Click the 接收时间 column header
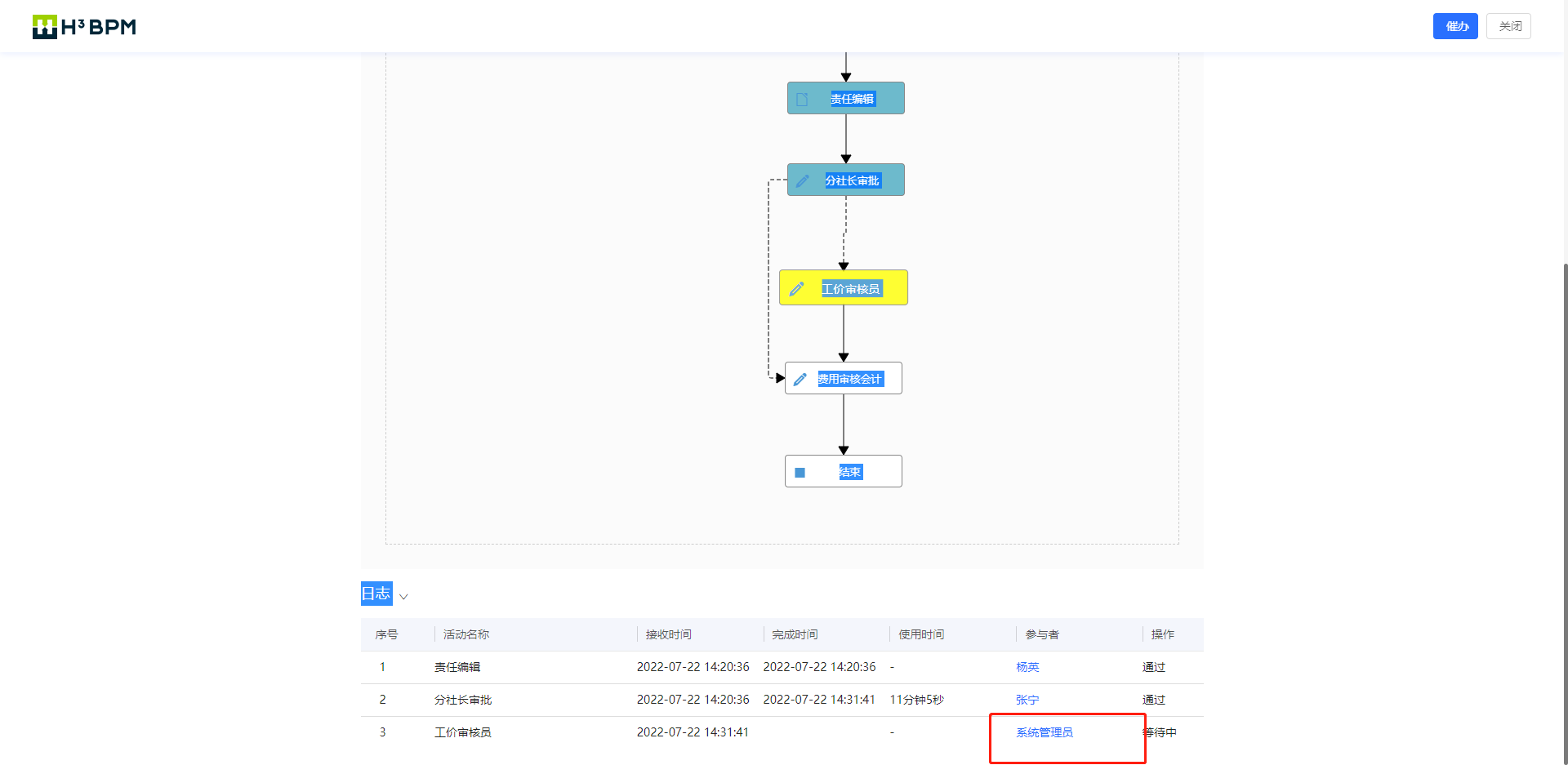 click(668, 634)
